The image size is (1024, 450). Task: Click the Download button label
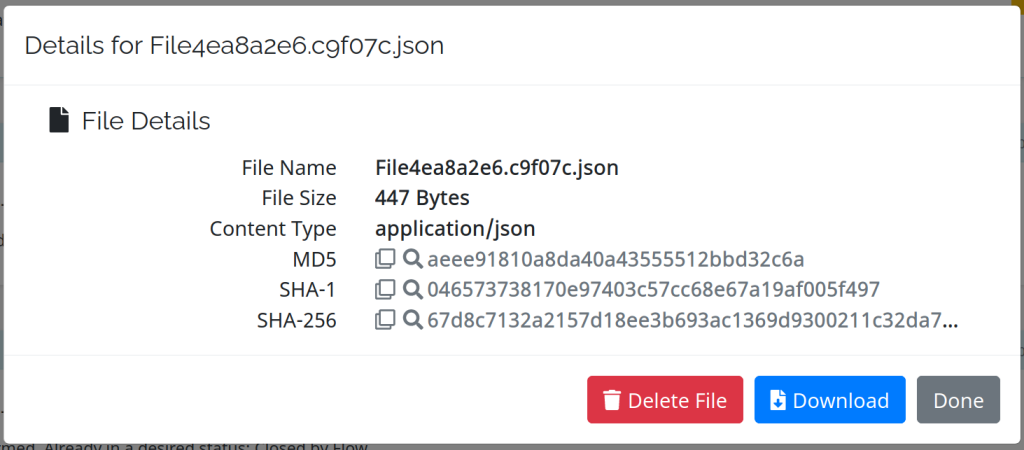(840, 401)
